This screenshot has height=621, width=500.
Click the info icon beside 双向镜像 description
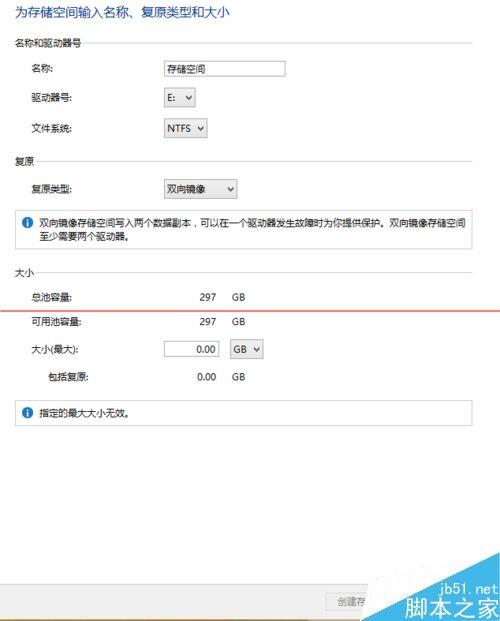click(x=27, y=223)
